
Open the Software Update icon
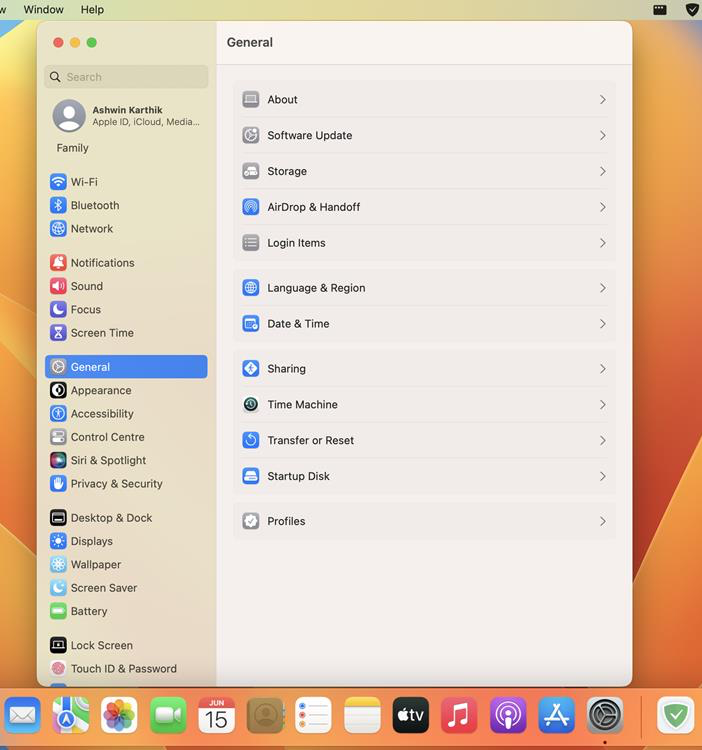click(251, 136)
